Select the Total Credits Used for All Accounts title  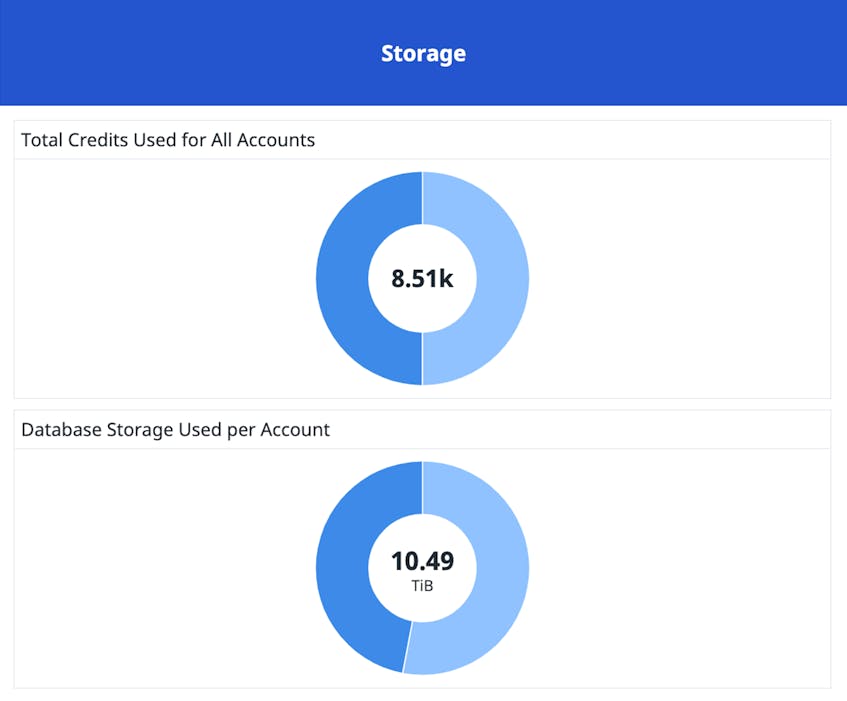168,140
